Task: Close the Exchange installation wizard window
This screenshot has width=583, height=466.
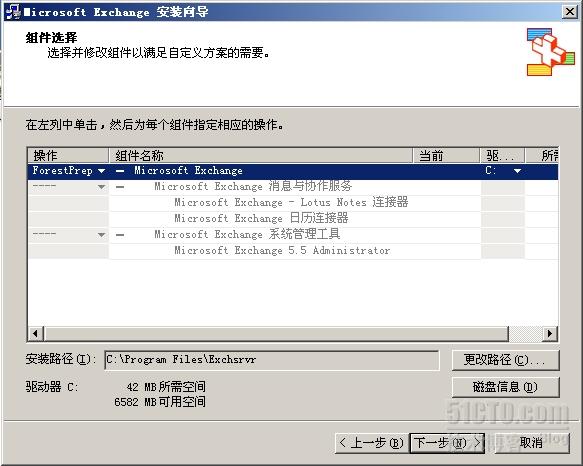Action: [570, 12]
